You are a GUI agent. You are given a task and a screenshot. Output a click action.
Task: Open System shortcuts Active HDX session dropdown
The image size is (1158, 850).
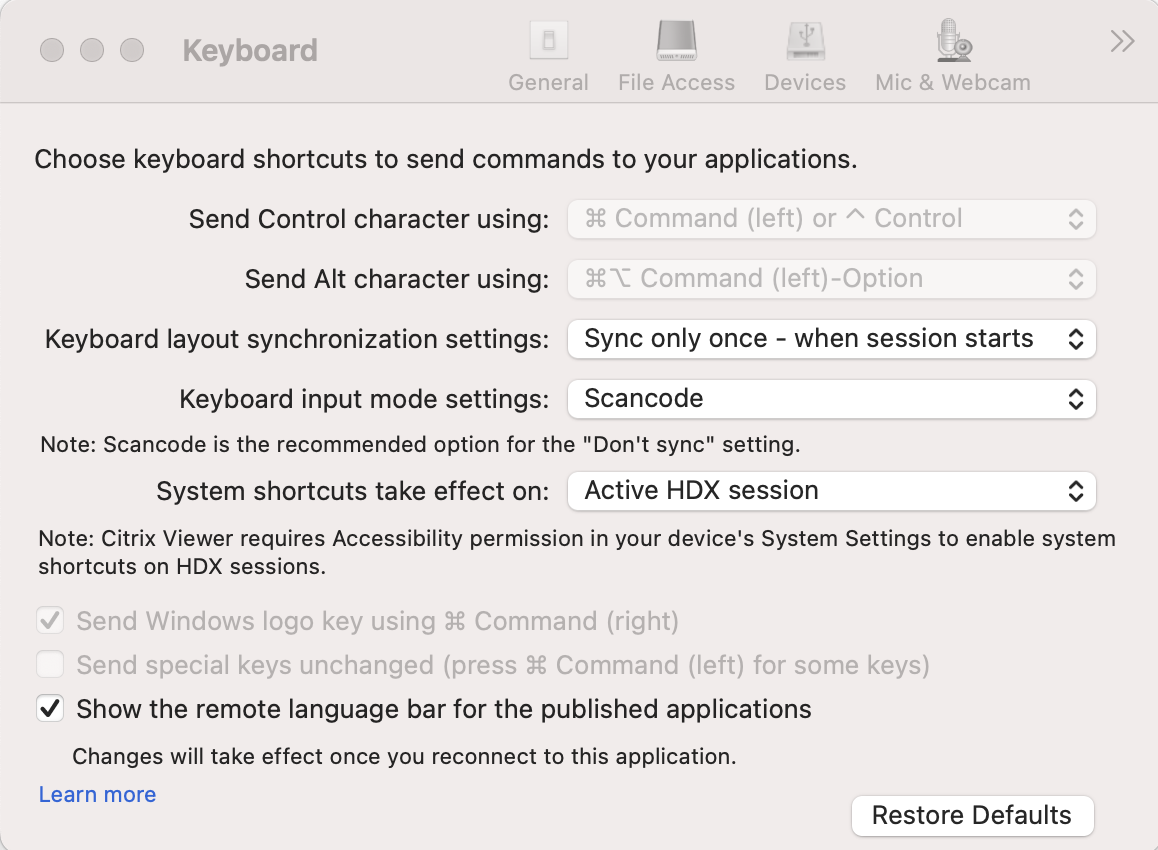tap(831, 491)
